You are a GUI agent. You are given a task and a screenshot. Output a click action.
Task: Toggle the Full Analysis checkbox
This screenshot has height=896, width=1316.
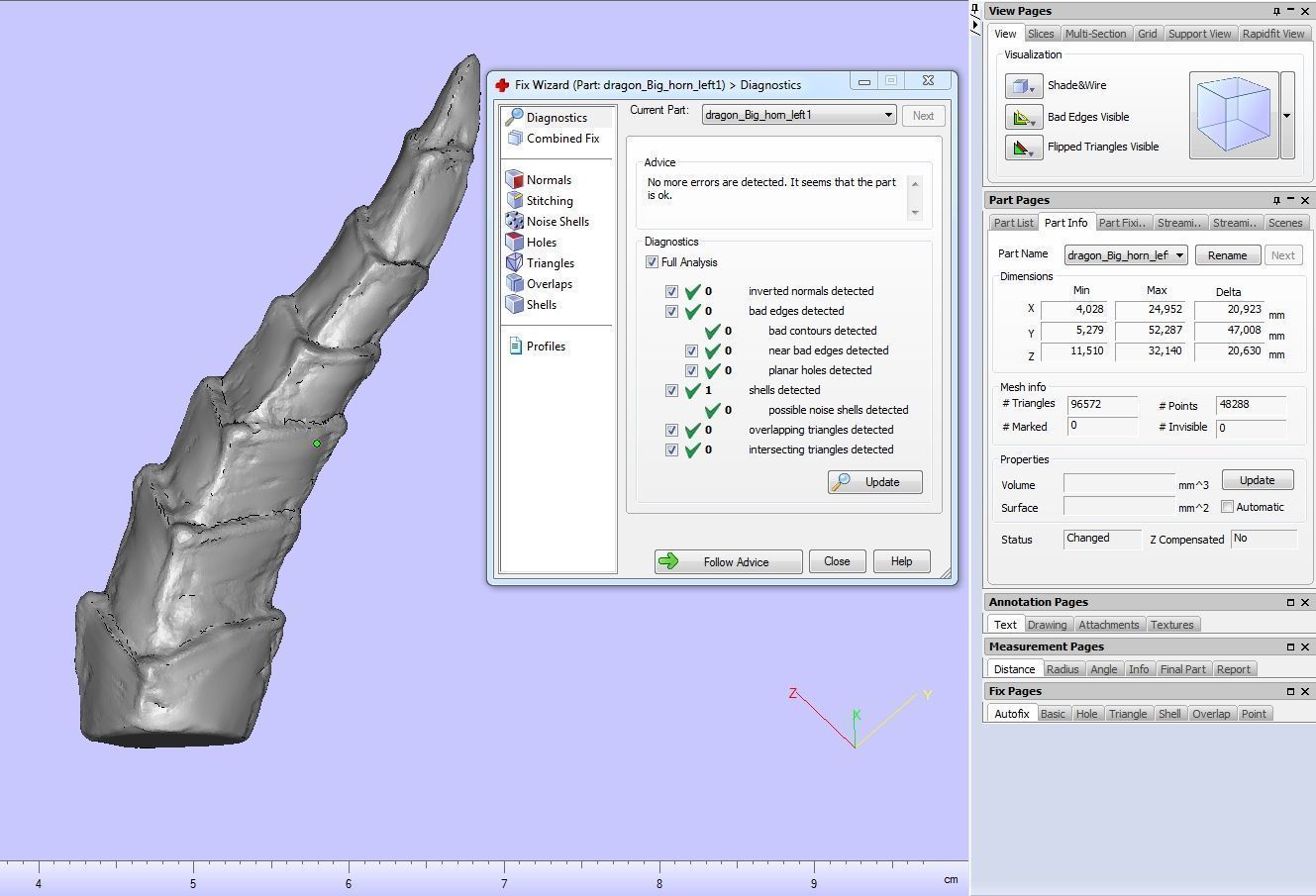(x=652, y=262)
